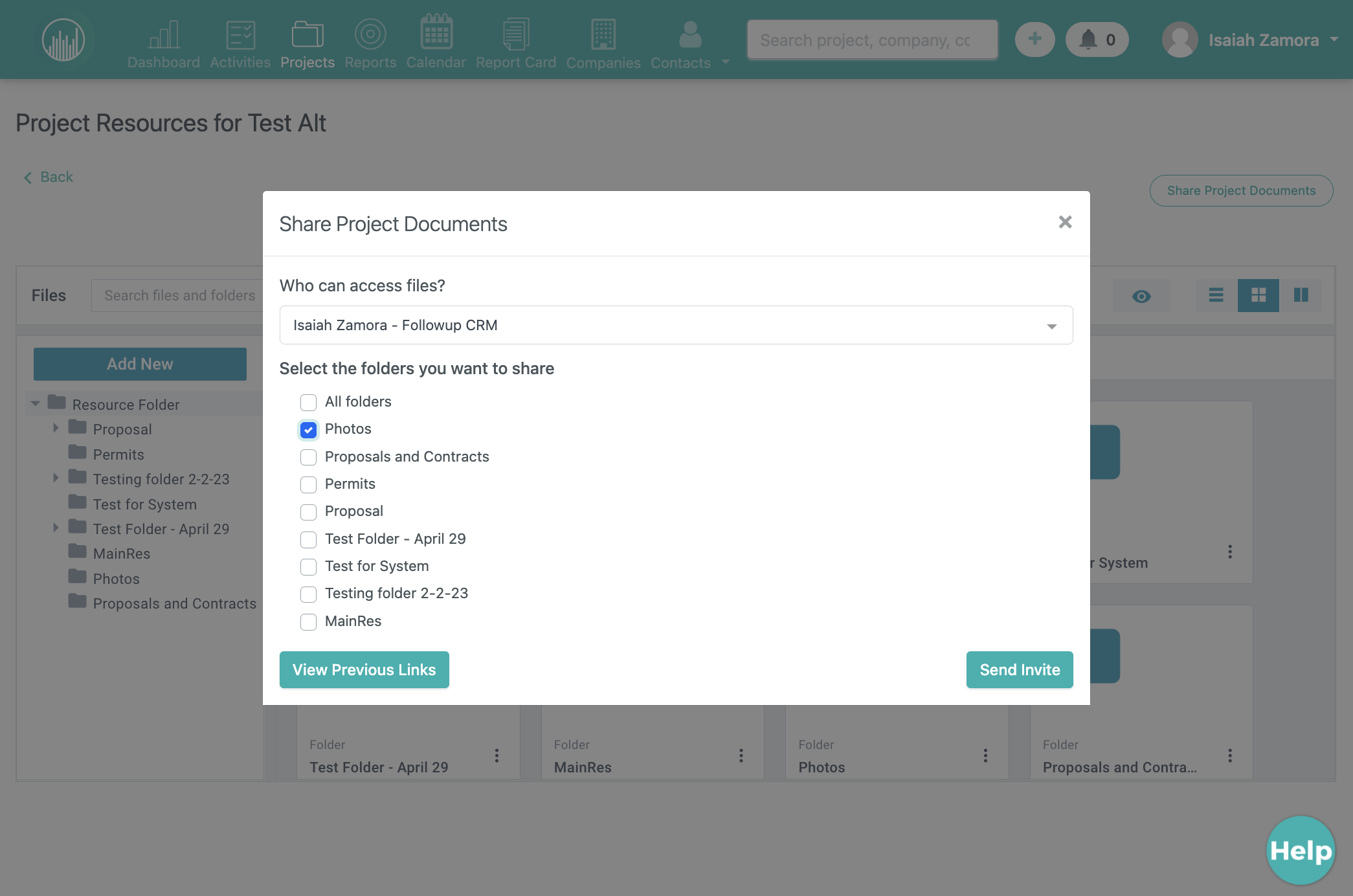
Task: Check the MainRes checkbox
Action: pos(308,622)
